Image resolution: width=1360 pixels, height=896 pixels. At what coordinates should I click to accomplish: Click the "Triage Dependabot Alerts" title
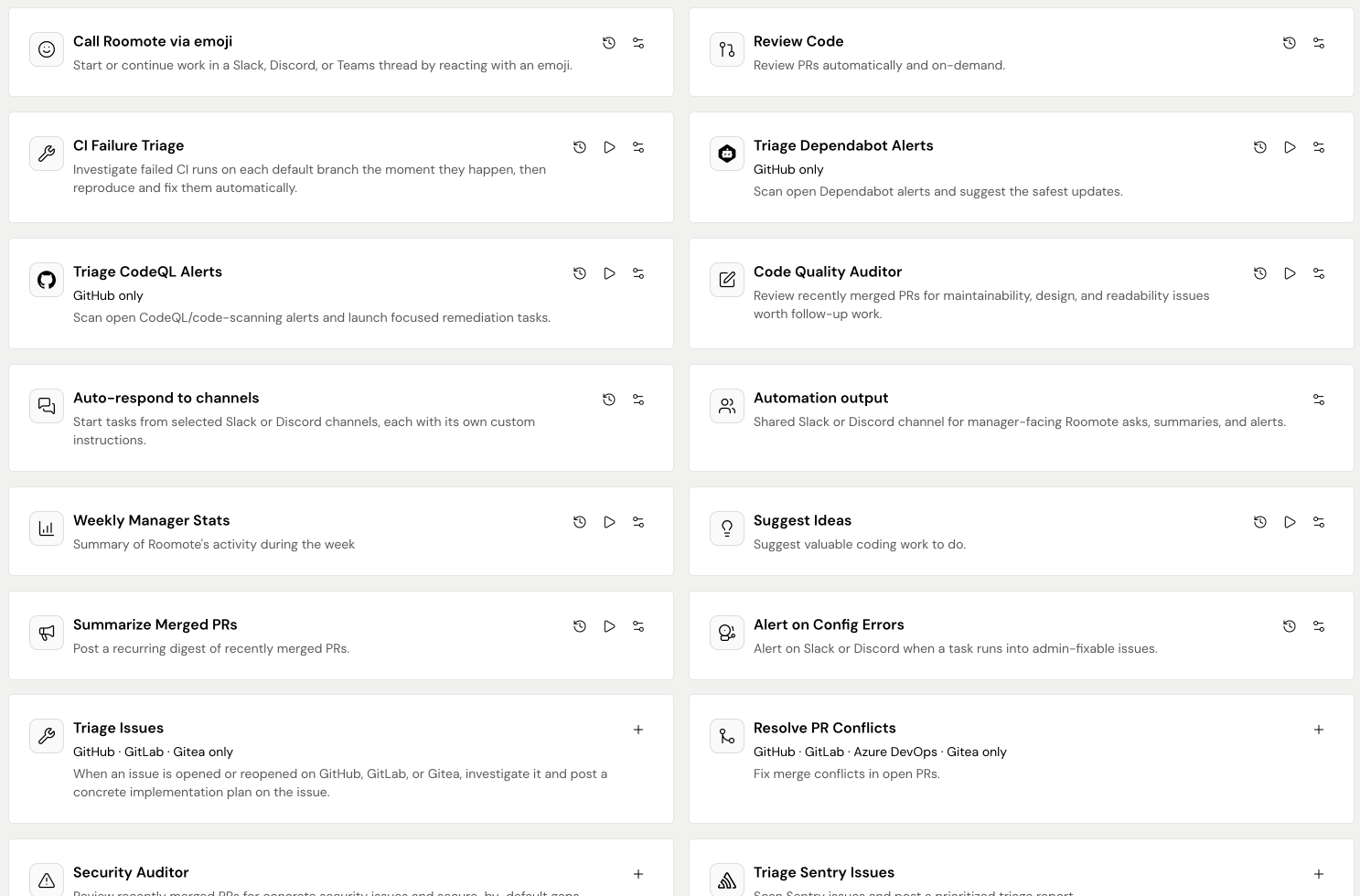tap(843, 145)
